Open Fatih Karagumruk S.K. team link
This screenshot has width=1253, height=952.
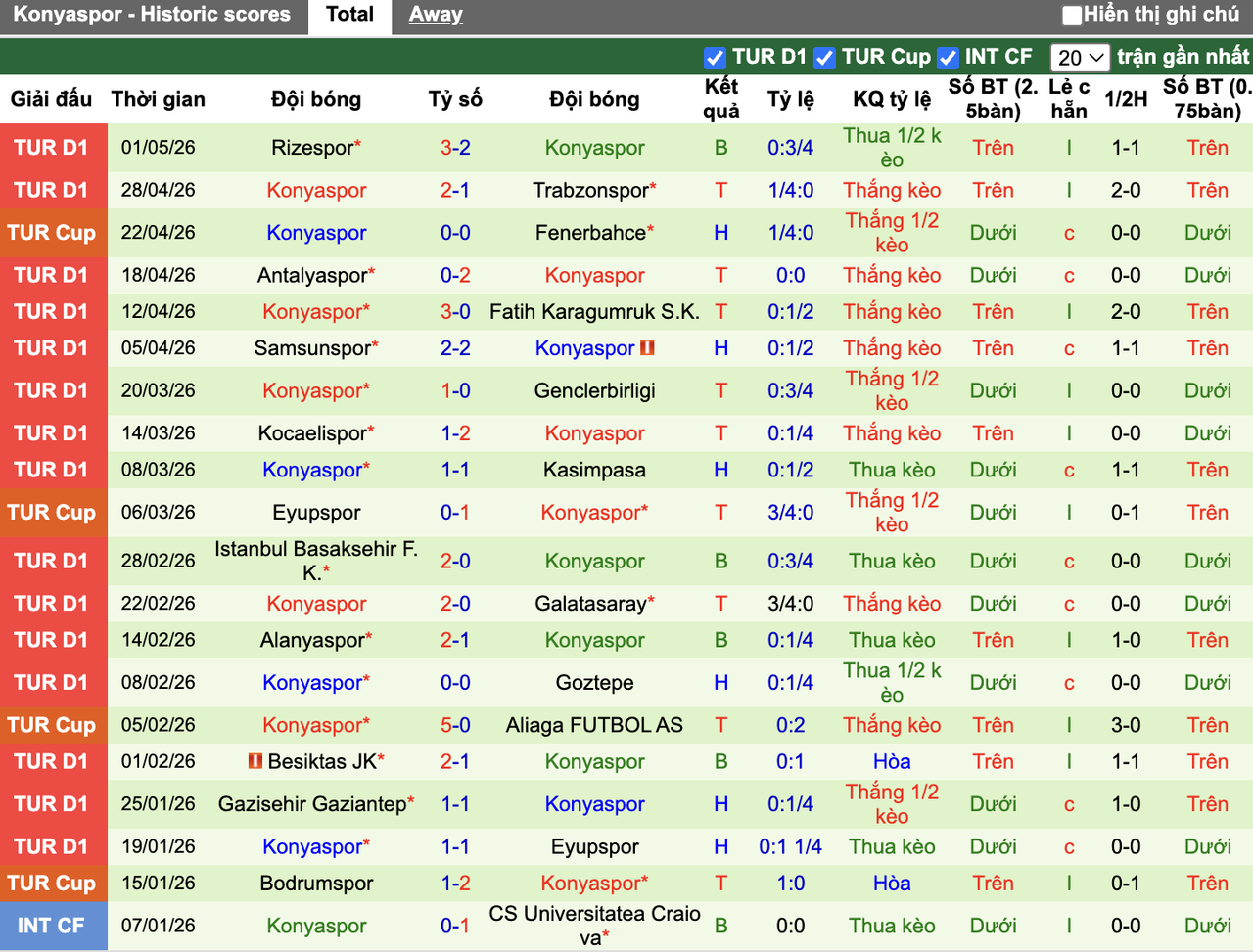594,312
